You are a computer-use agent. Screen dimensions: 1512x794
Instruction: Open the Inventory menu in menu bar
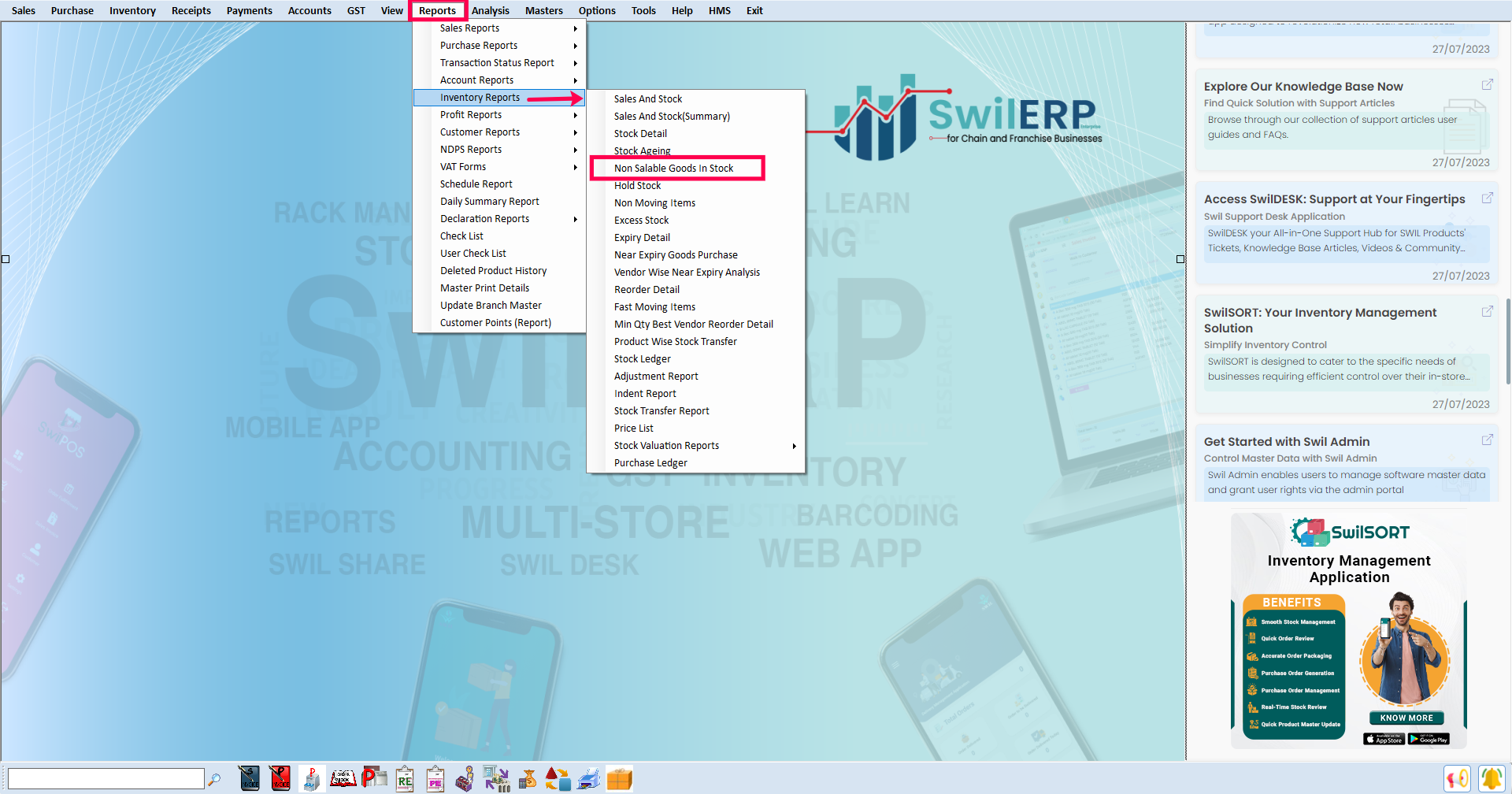pos(132,10)
